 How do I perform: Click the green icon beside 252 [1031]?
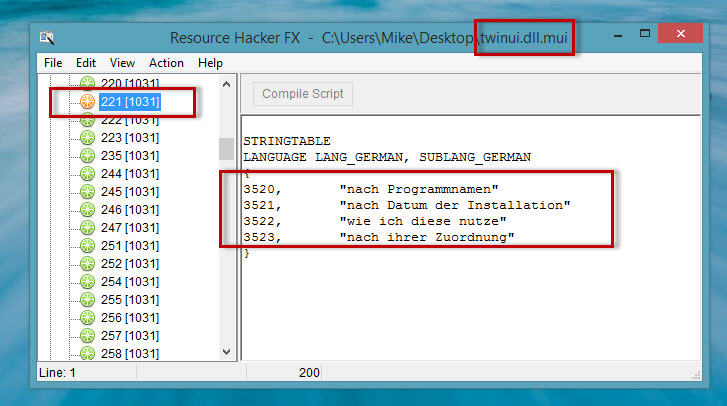coord(87,264)
